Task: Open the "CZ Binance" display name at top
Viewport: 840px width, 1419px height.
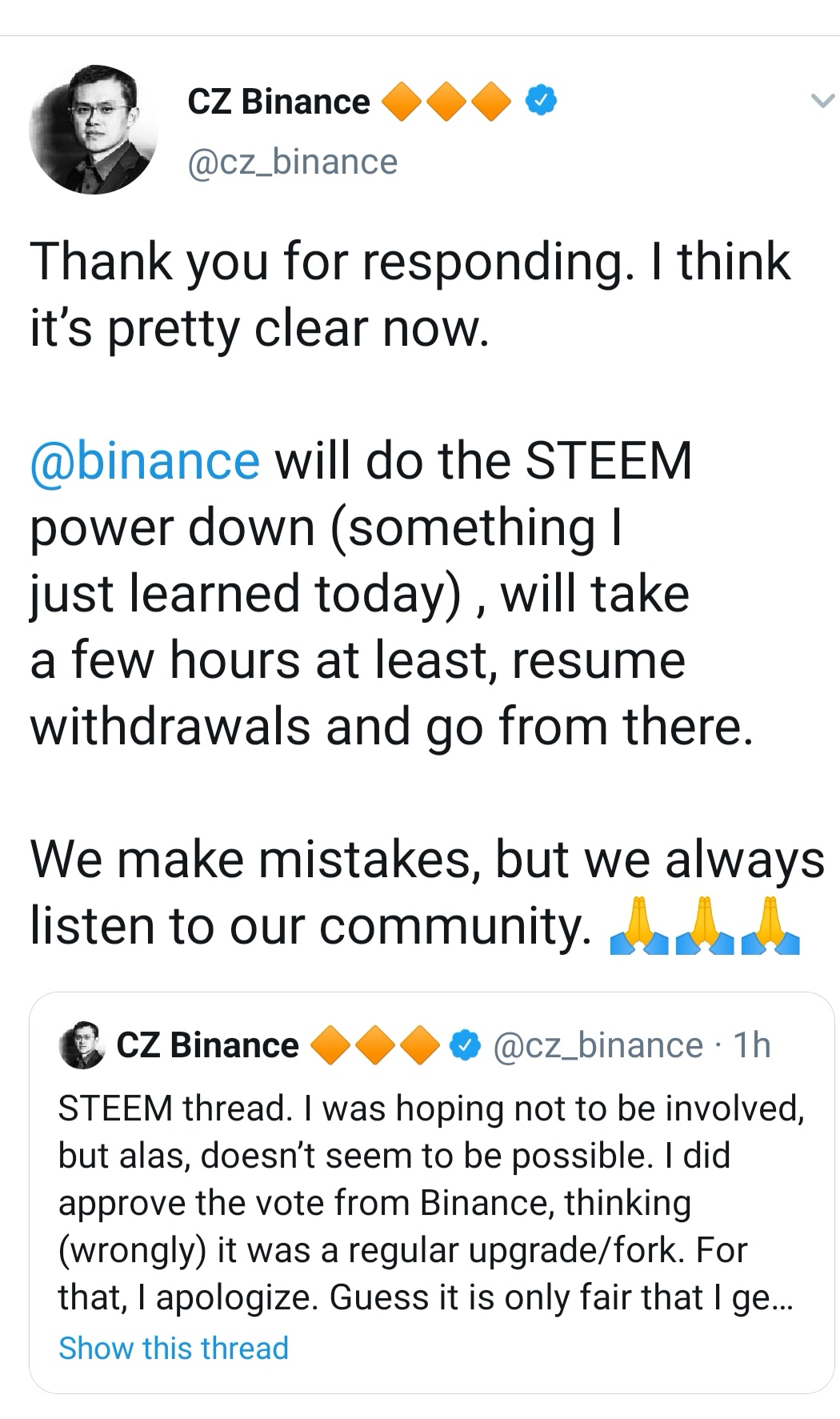Action: point(278,102)
